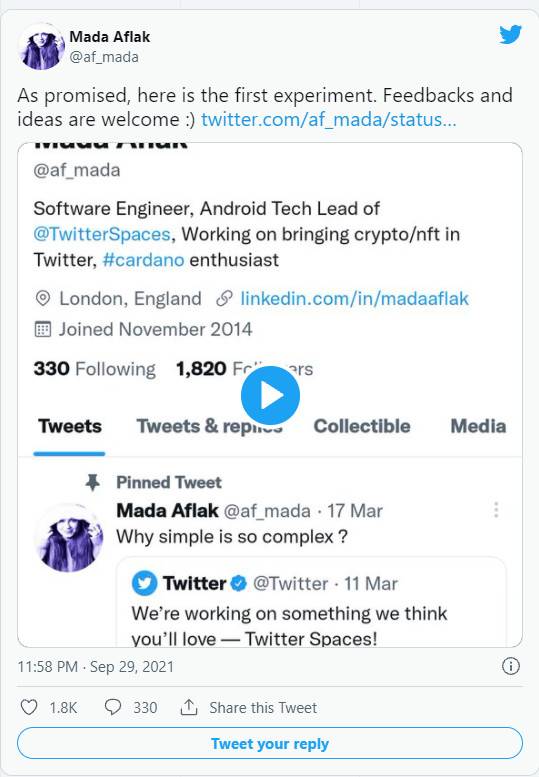Image resolution: width=539 pixels, height=777 pixels.
Task: Open the linkedin.com/in/madaaflak link
Action: (x=354, y=298)
